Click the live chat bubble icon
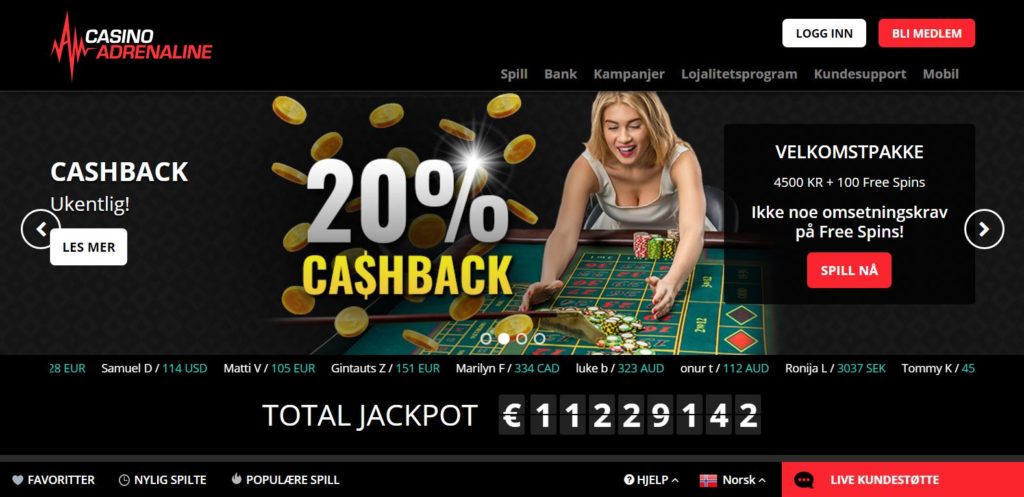This screenshot has height=497, width=1024. click(x=804, y=480)
